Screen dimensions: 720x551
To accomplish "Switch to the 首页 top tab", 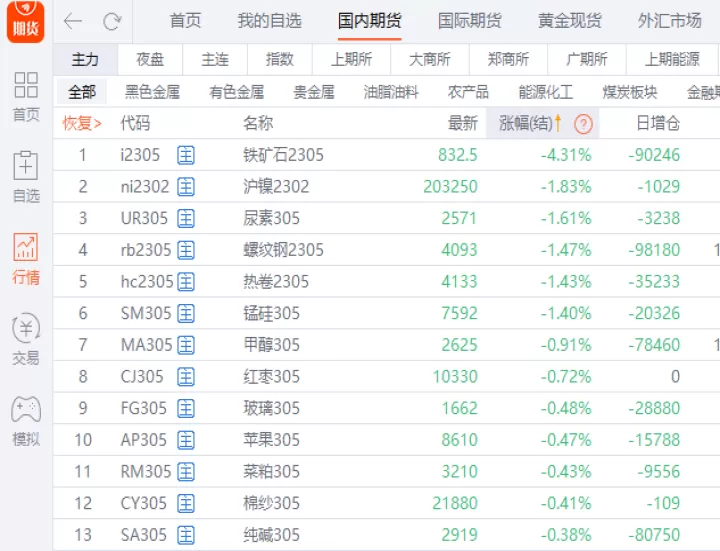I will click(x=186, y=21).
